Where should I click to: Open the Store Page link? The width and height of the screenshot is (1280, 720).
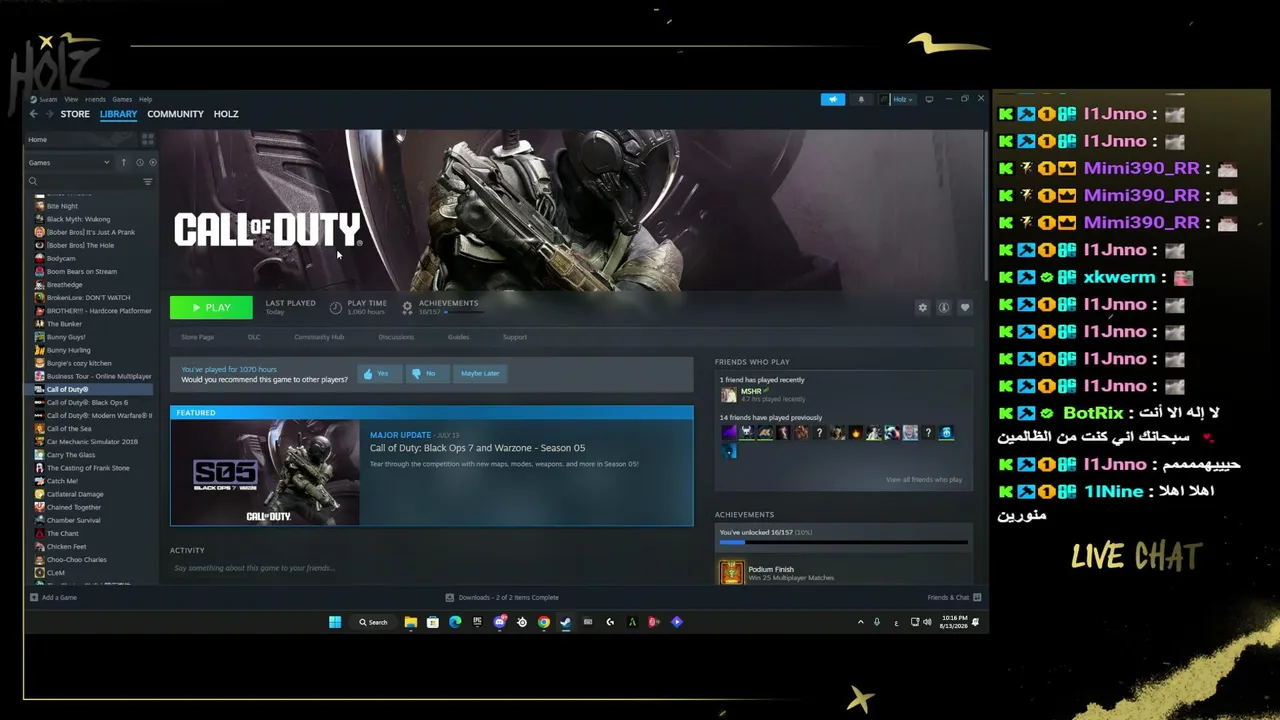pyautogui.click(x=197, y=337)
